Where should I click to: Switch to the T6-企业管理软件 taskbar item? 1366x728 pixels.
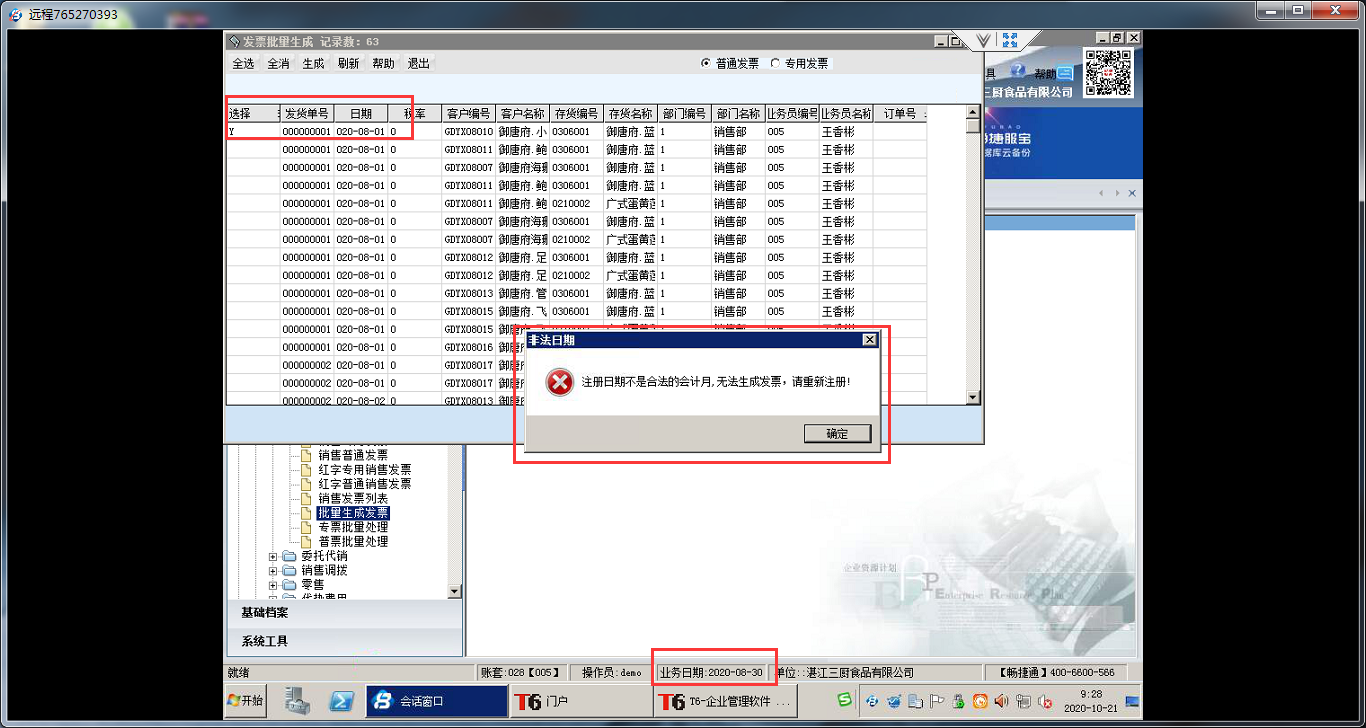(724, 701)
